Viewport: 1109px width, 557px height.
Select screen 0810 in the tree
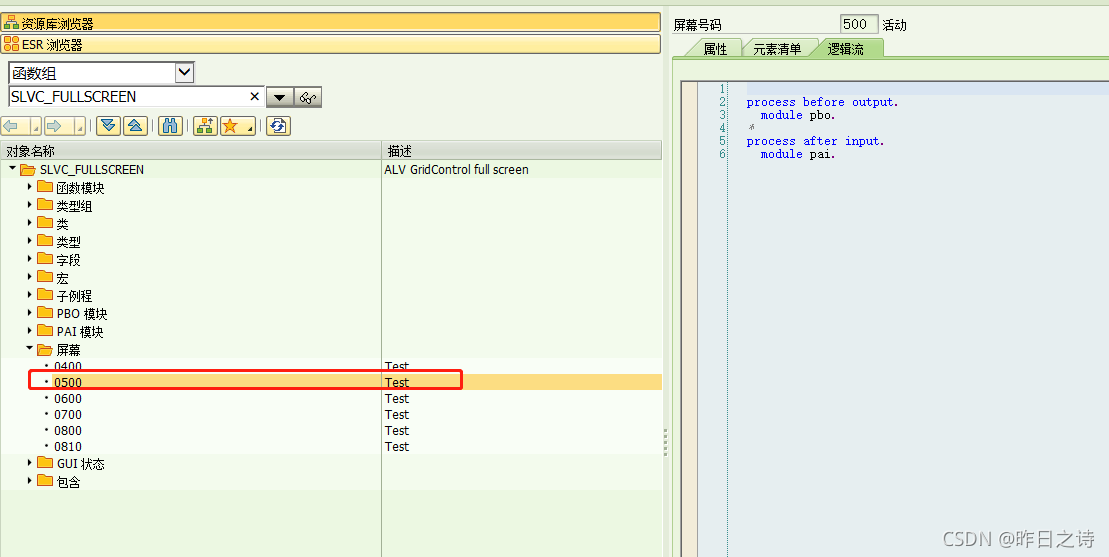click(68, 447)
